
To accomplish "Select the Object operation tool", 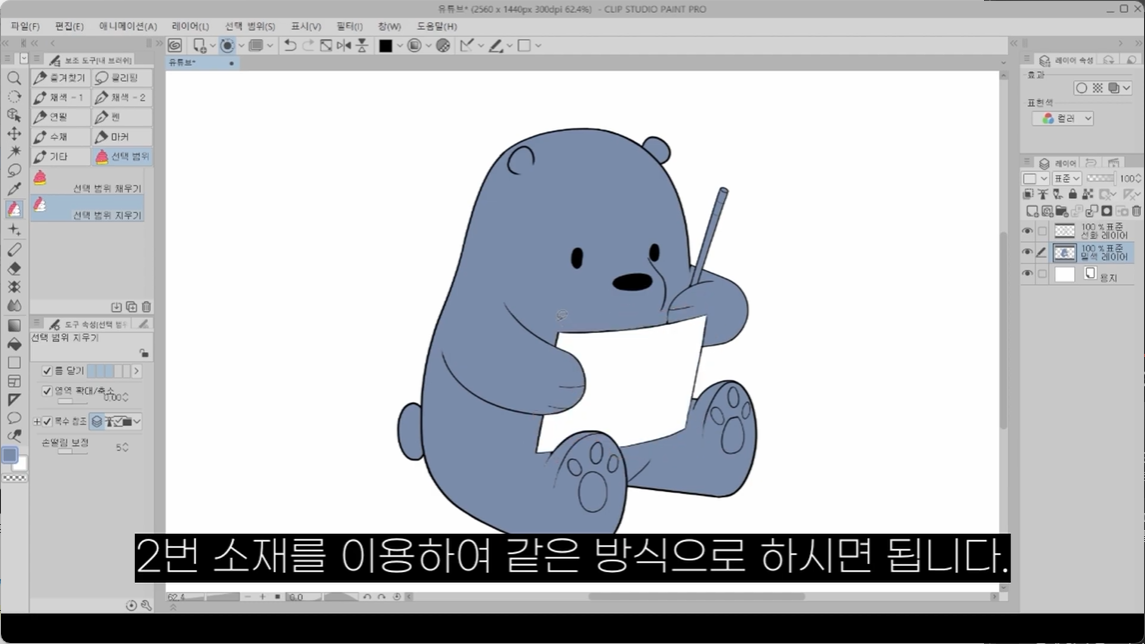I will pyautogui.click(x=14, y=115).
